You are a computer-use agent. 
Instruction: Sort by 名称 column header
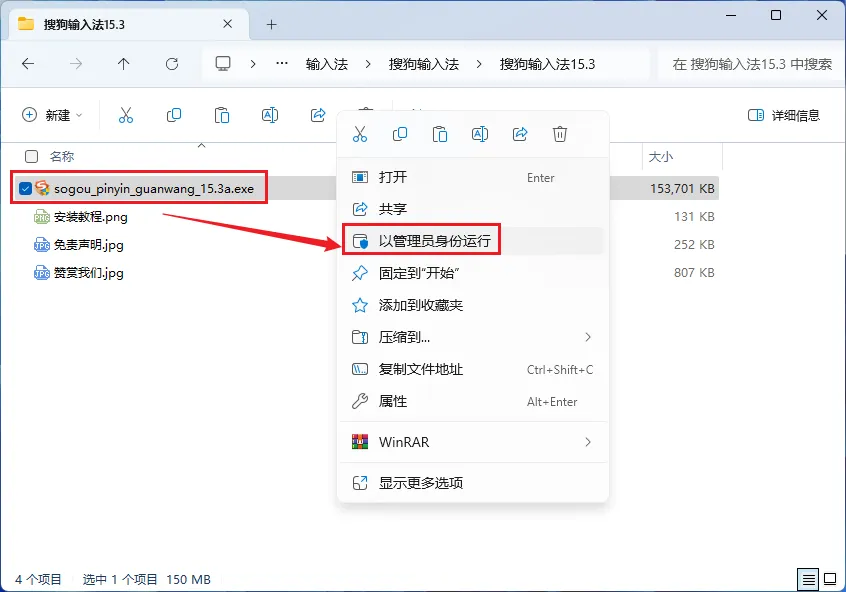tap(62, 156)
